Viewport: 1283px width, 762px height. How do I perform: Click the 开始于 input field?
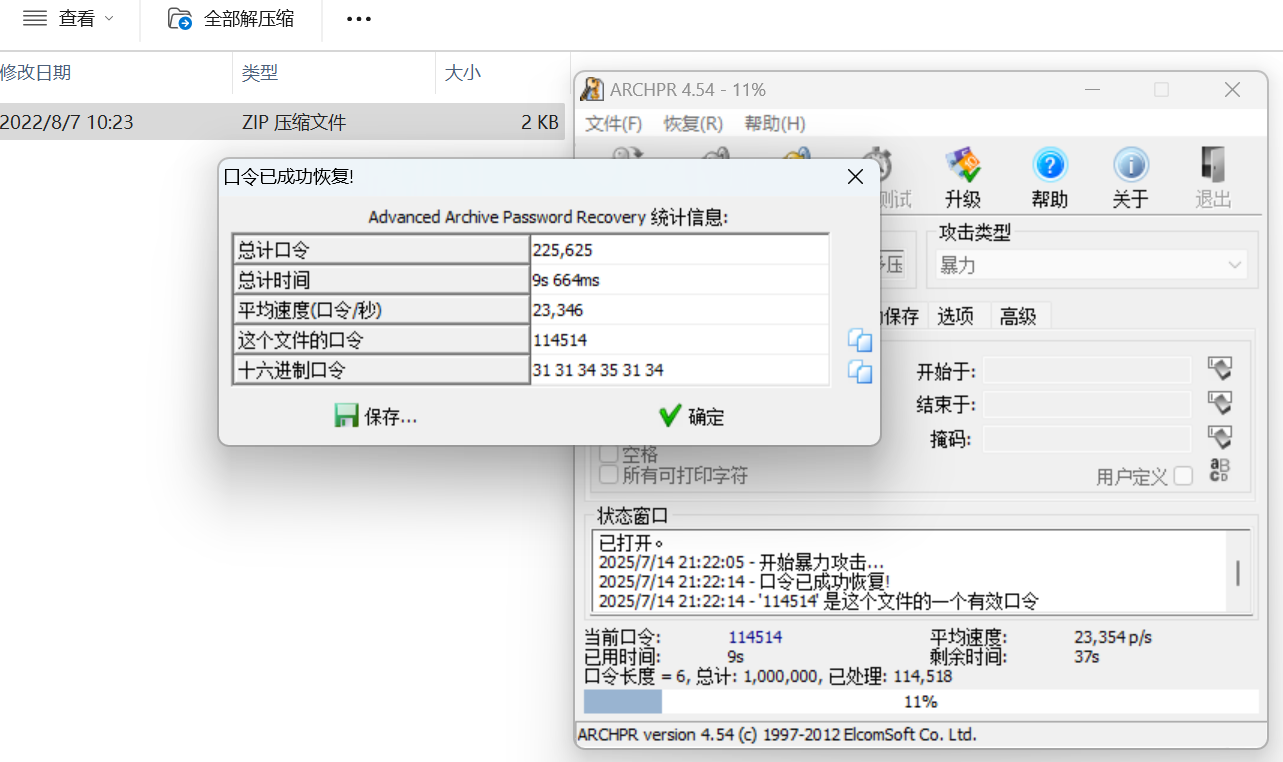1087,371
